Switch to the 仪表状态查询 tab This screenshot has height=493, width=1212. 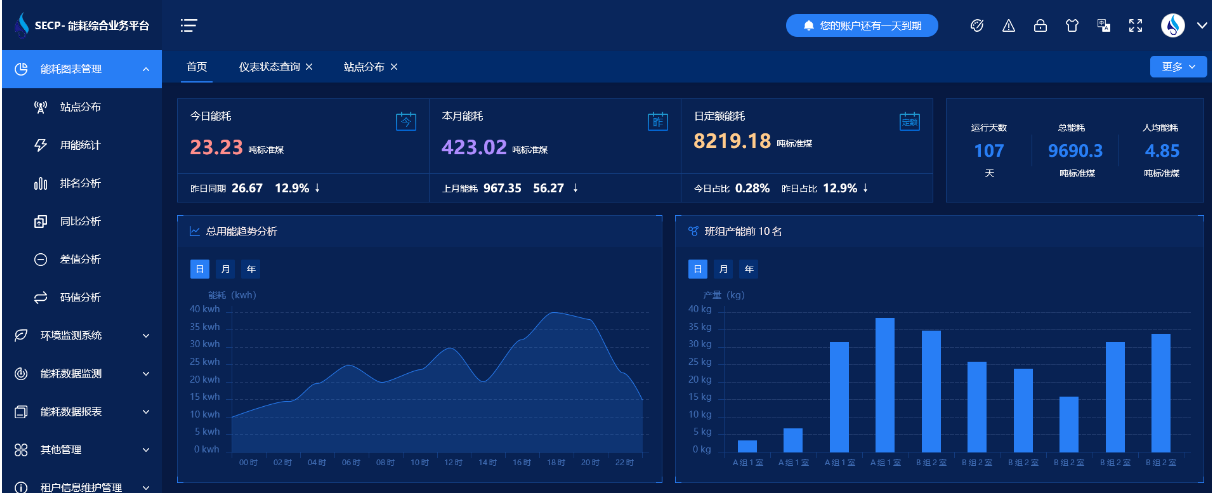(269, 67)
